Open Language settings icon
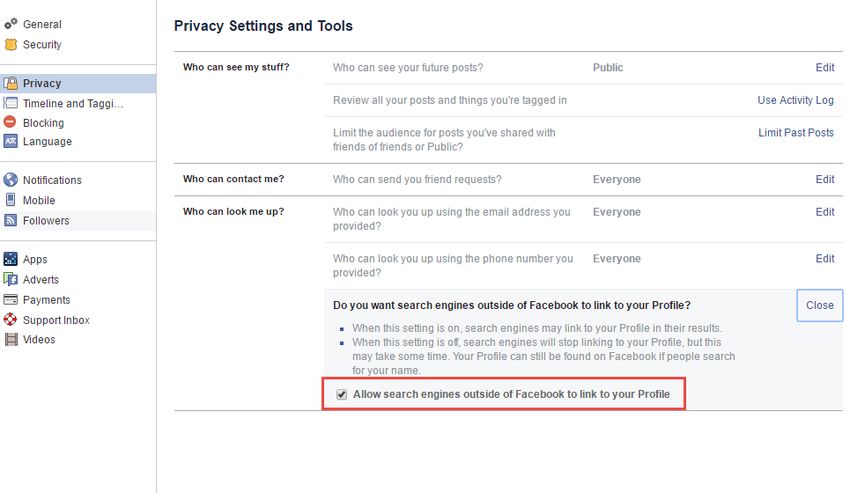 tap(10, 141)
